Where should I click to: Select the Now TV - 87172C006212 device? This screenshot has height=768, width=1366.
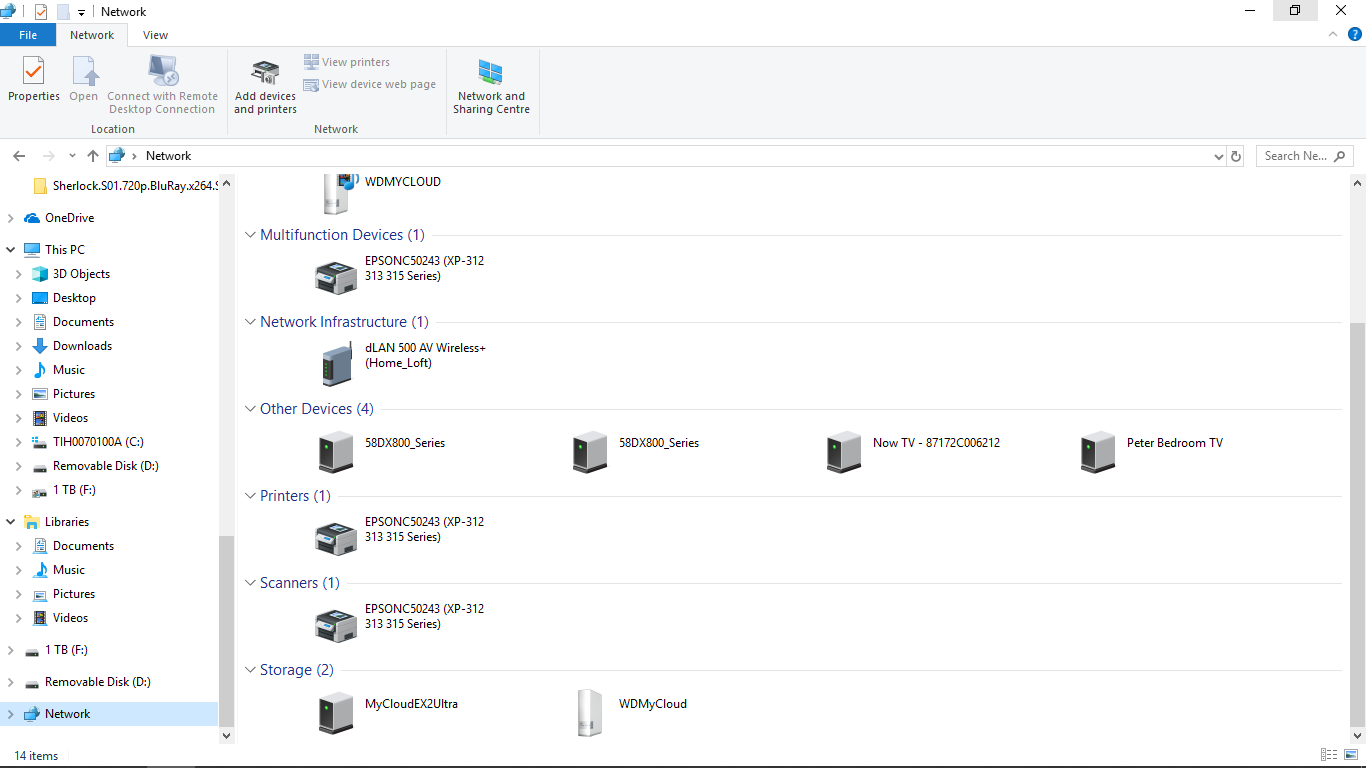point(914,451)
